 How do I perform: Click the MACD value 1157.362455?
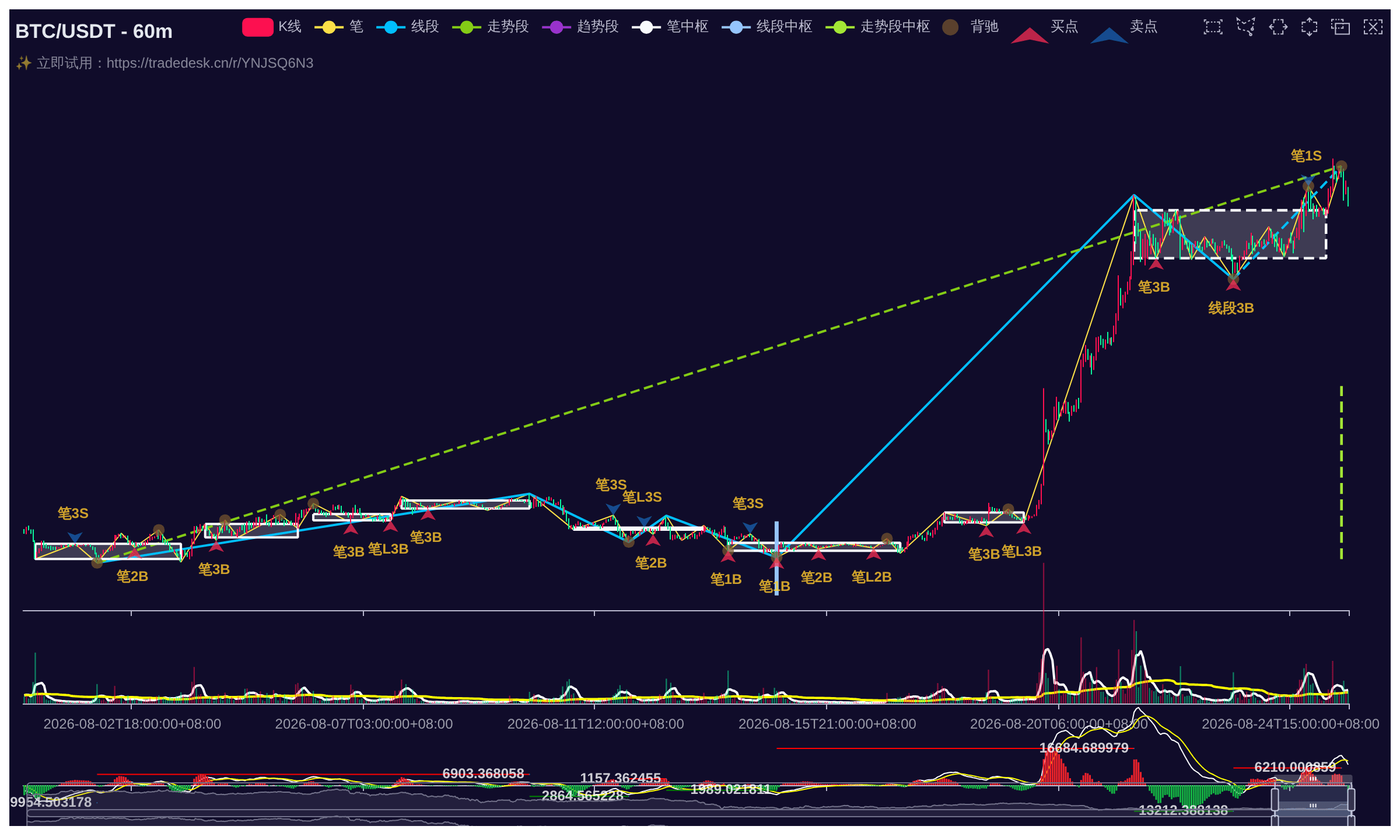(x=621, y=778)
